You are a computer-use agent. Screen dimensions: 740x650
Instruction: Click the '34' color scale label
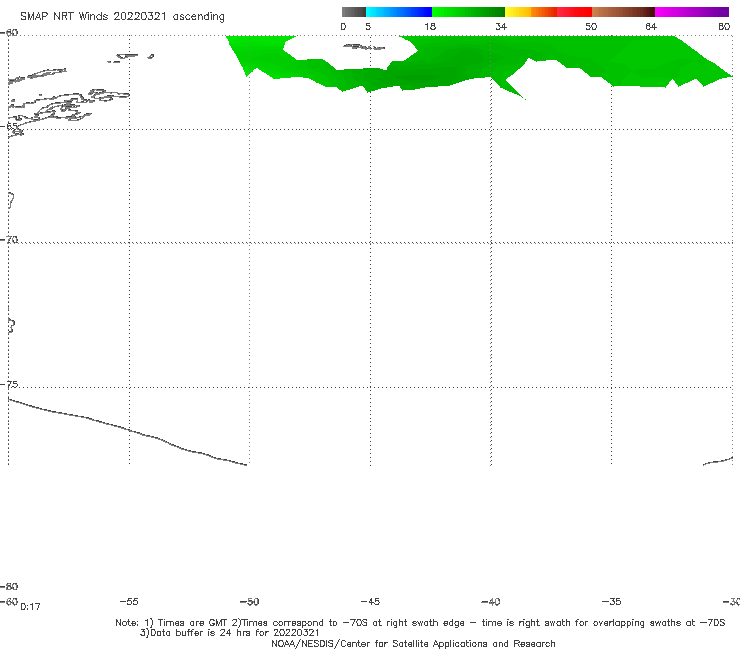[501, 26]
